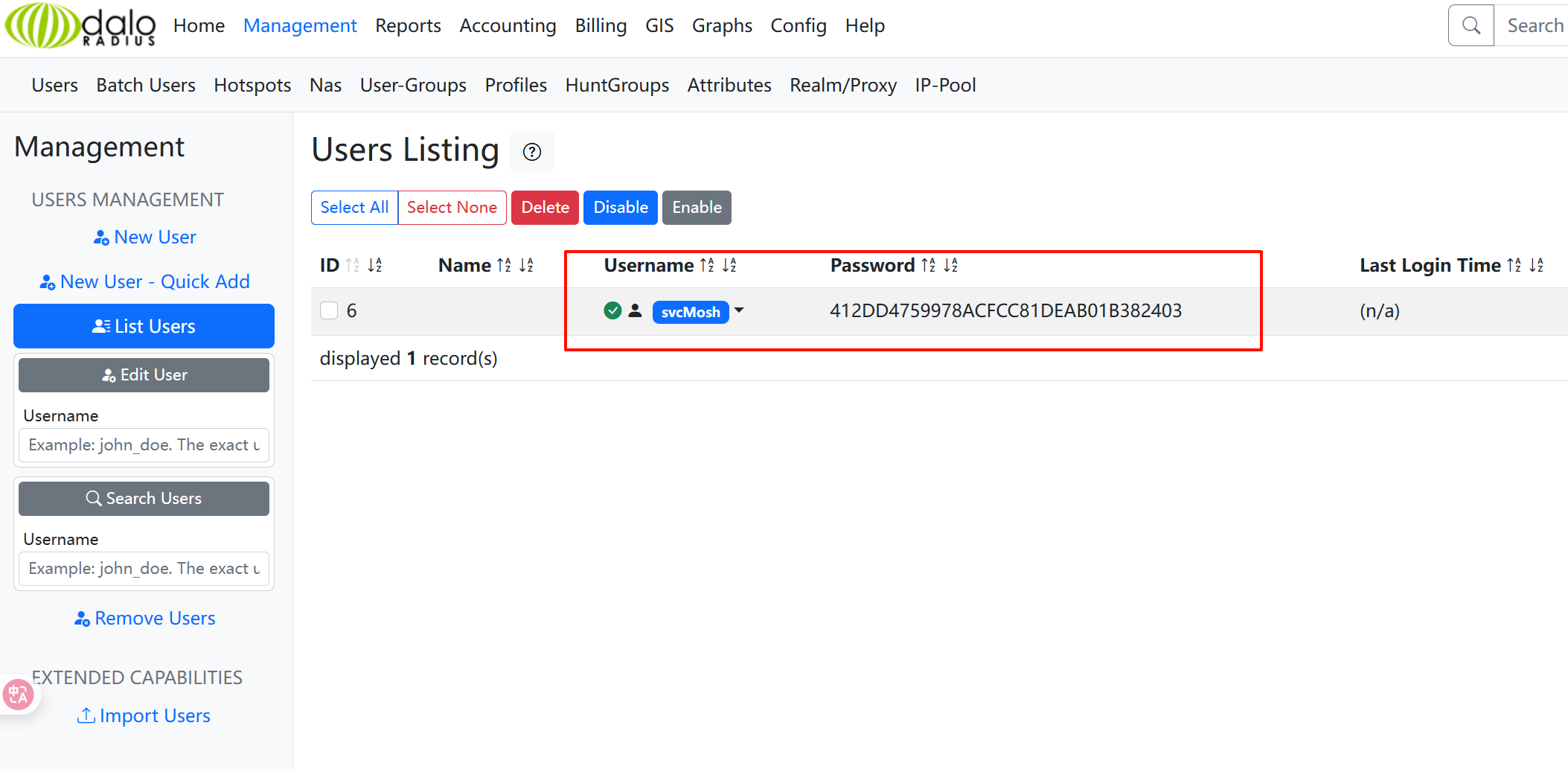
Task: Expand the Edit User panel header
Action: tap(144, 375)
